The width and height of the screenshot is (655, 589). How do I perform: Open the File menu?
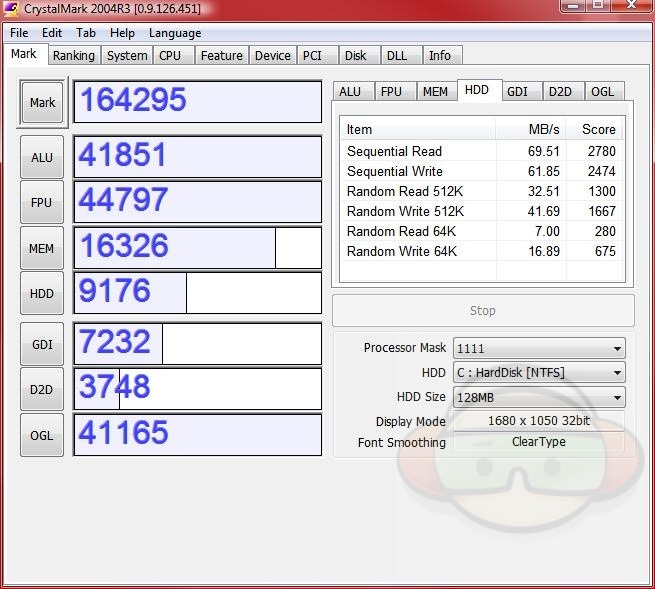pyautogui.click(x=19, y=33)
